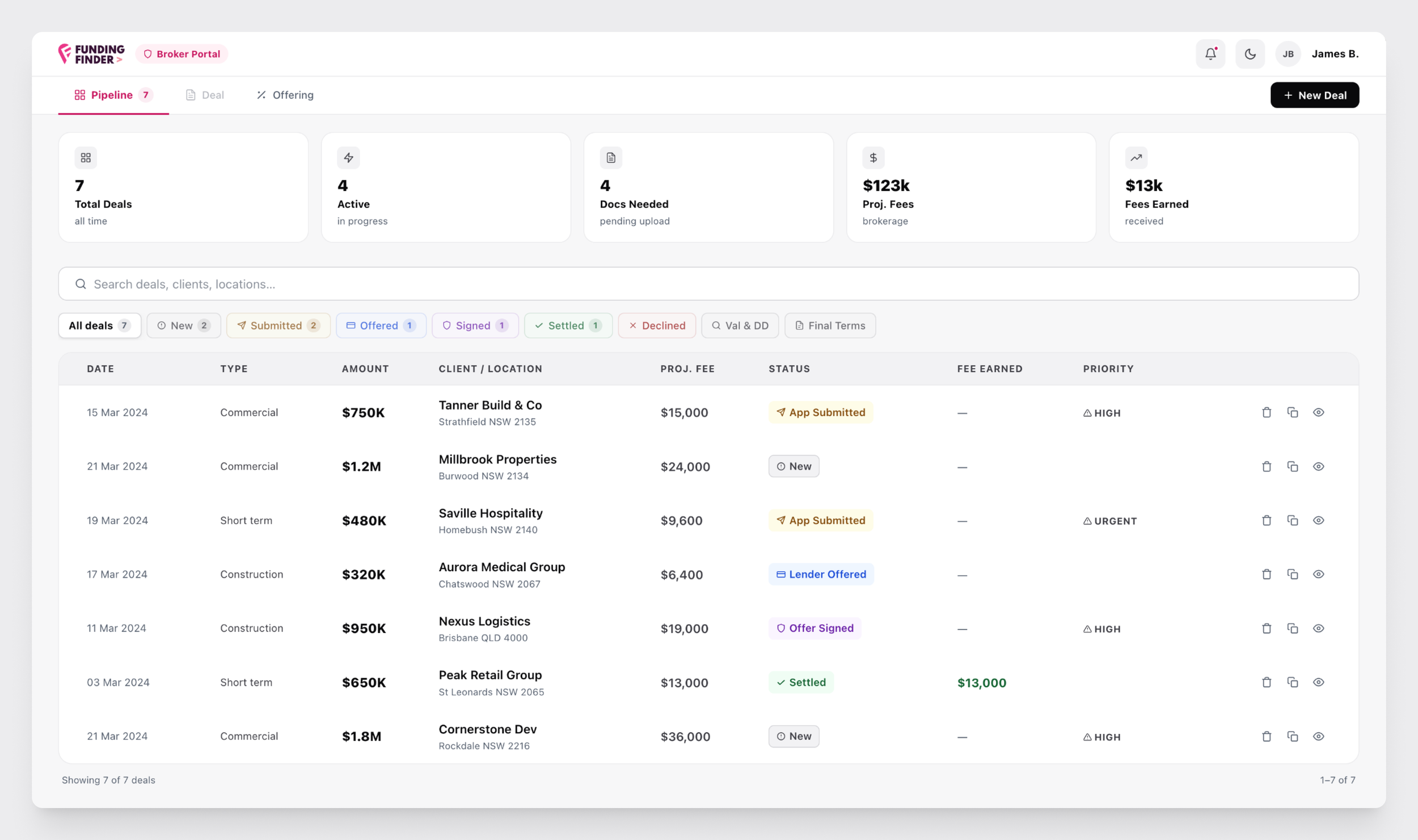
Task: Copy the Nexus Logistics deal
Action: coord(1292,628)
